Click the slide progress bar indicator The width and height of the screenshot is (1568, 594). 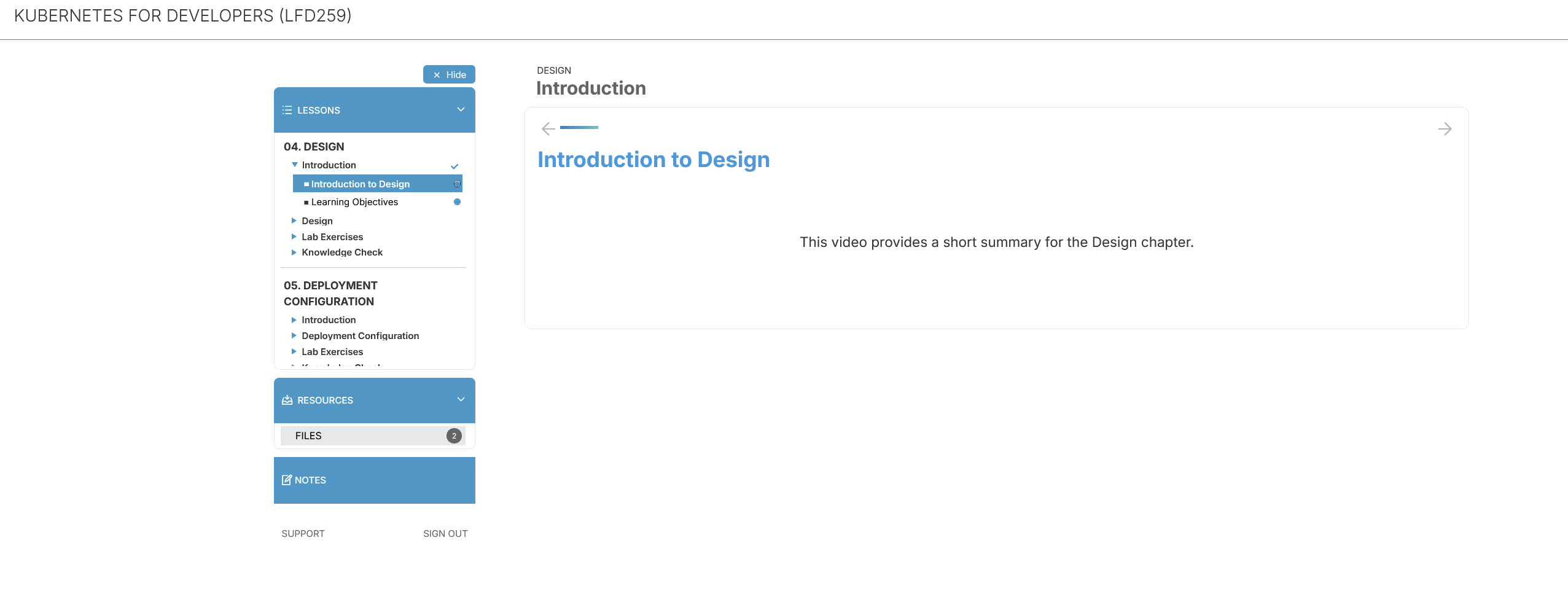point(579,127)
